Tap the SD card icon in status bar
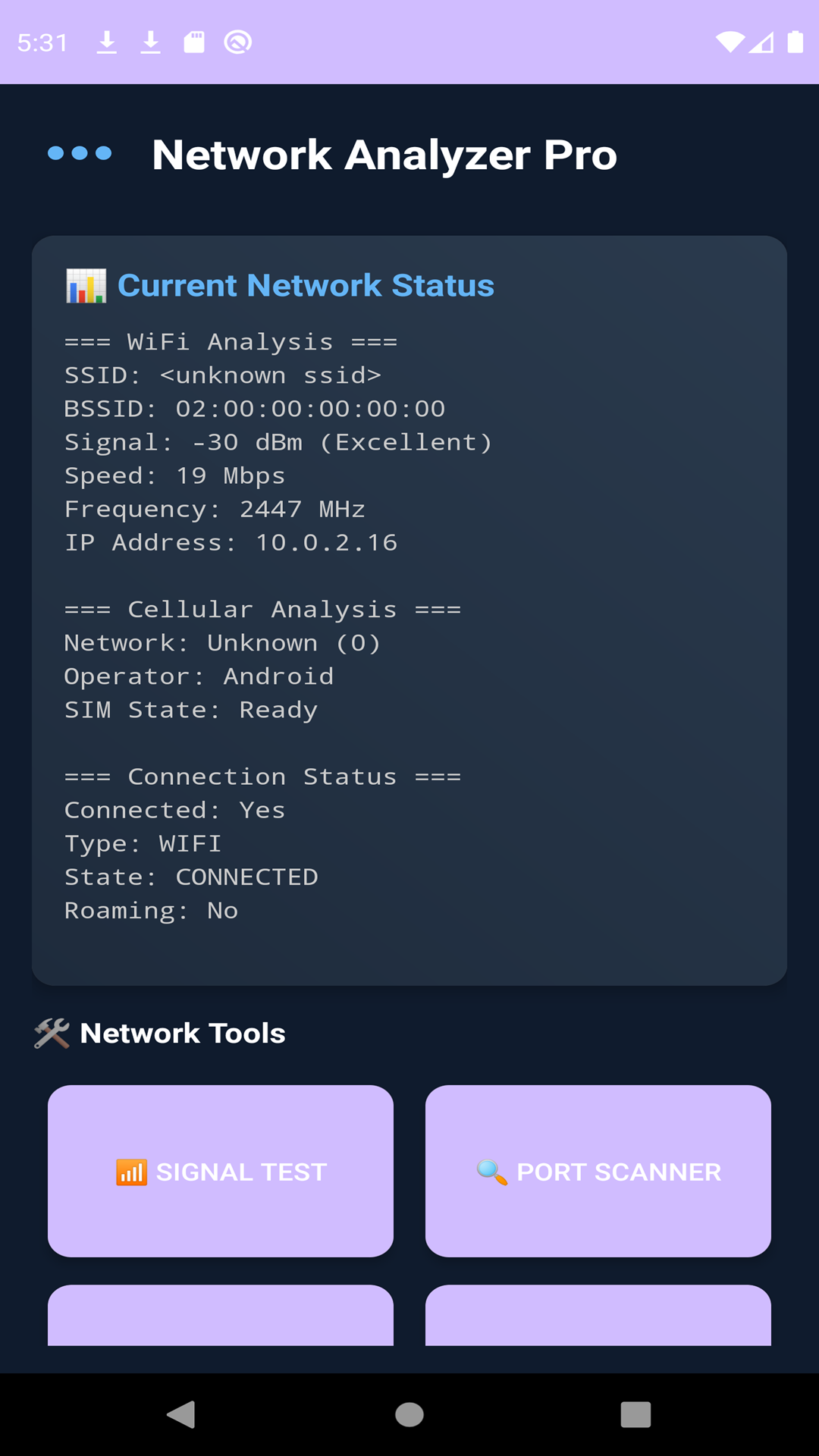819x1456 pixels. click(194, 42)
